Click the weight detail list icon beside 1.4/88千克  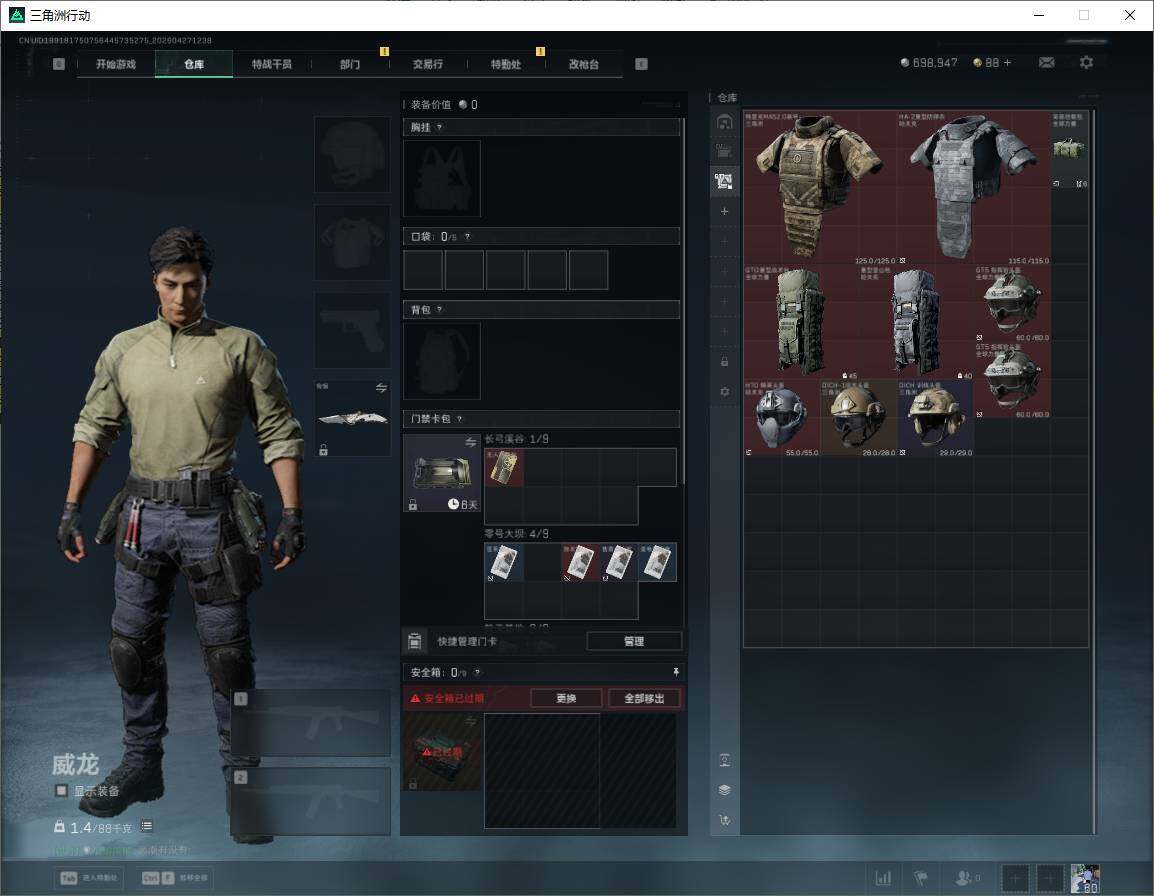146,826
